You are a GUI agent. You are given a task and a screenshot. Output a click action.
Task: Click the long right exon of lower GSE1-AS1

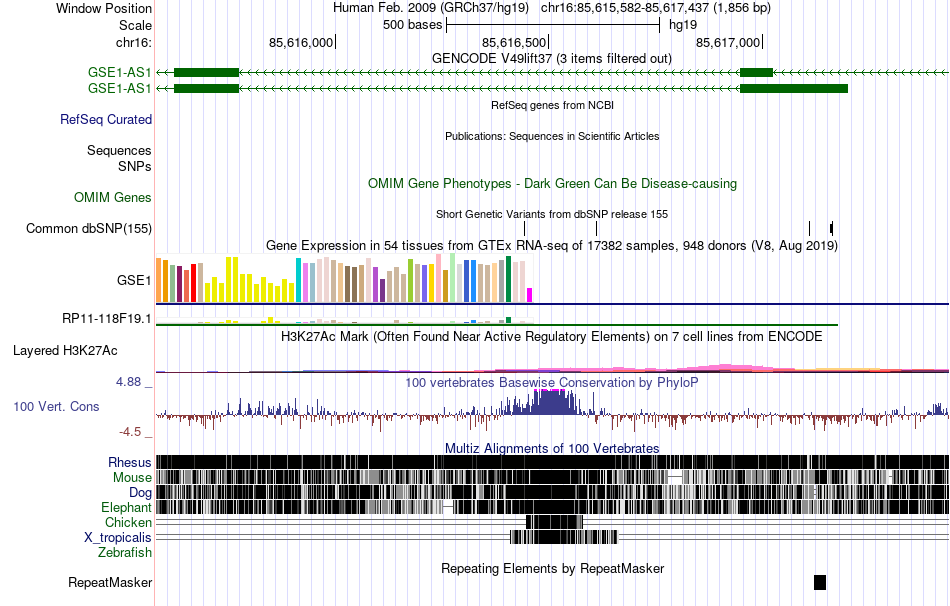click(794, 88)
